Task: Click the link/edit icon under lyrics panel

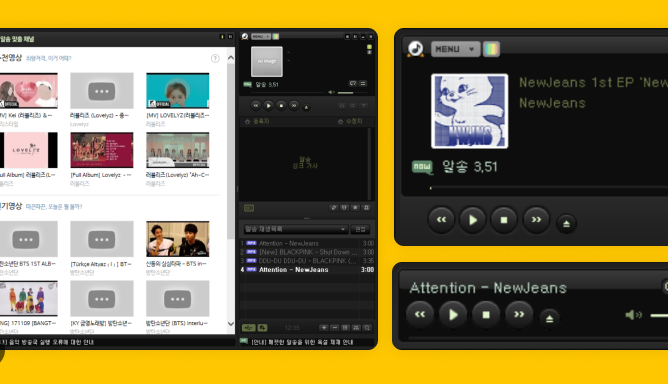Action: tap(334, 208)
